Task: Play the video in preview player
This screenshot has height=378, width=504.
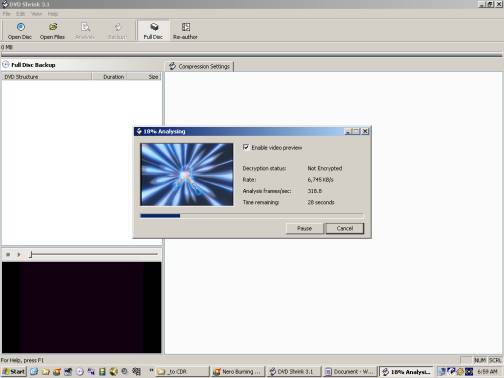Action: (x=19, y=255)
